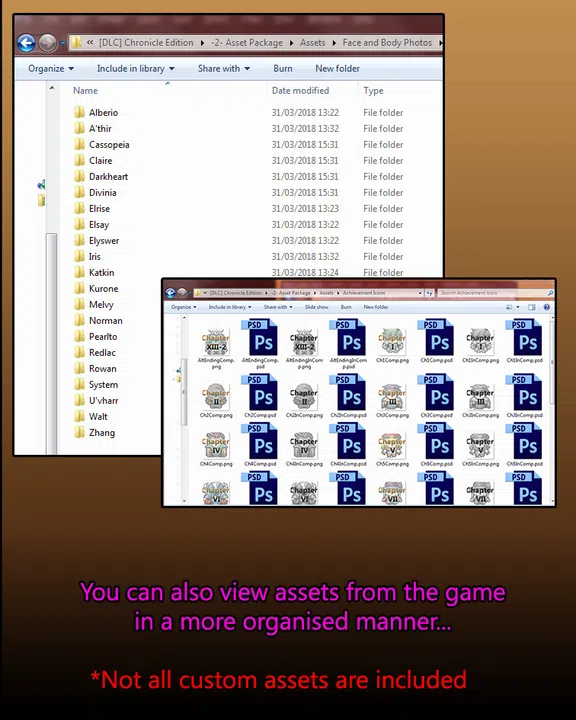Open Include in library dropdown in Face and Body window
The image size is (576, 720).
[136, 68]
